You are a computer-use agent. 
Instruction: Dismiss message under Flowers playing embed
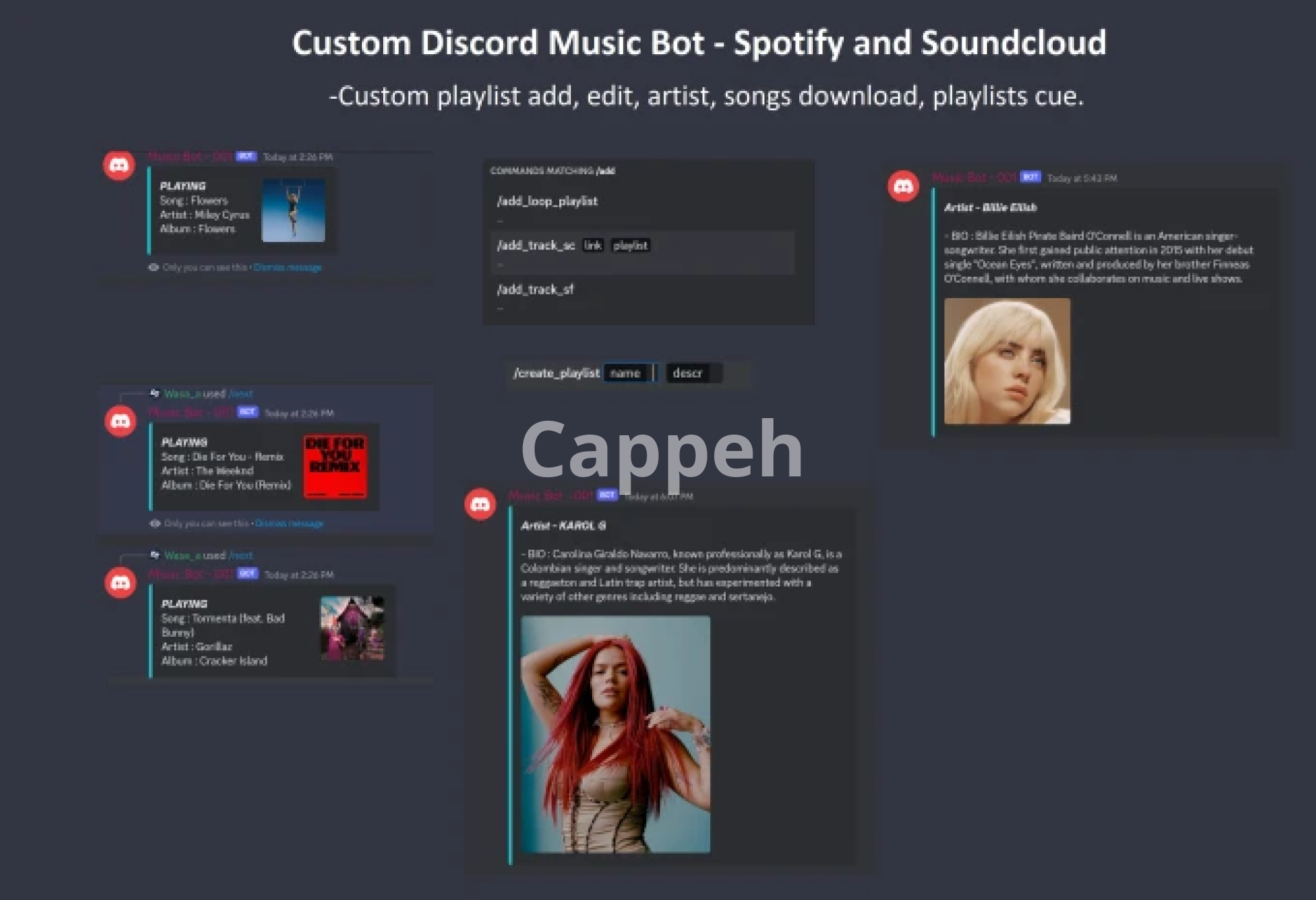pos(287,267)
